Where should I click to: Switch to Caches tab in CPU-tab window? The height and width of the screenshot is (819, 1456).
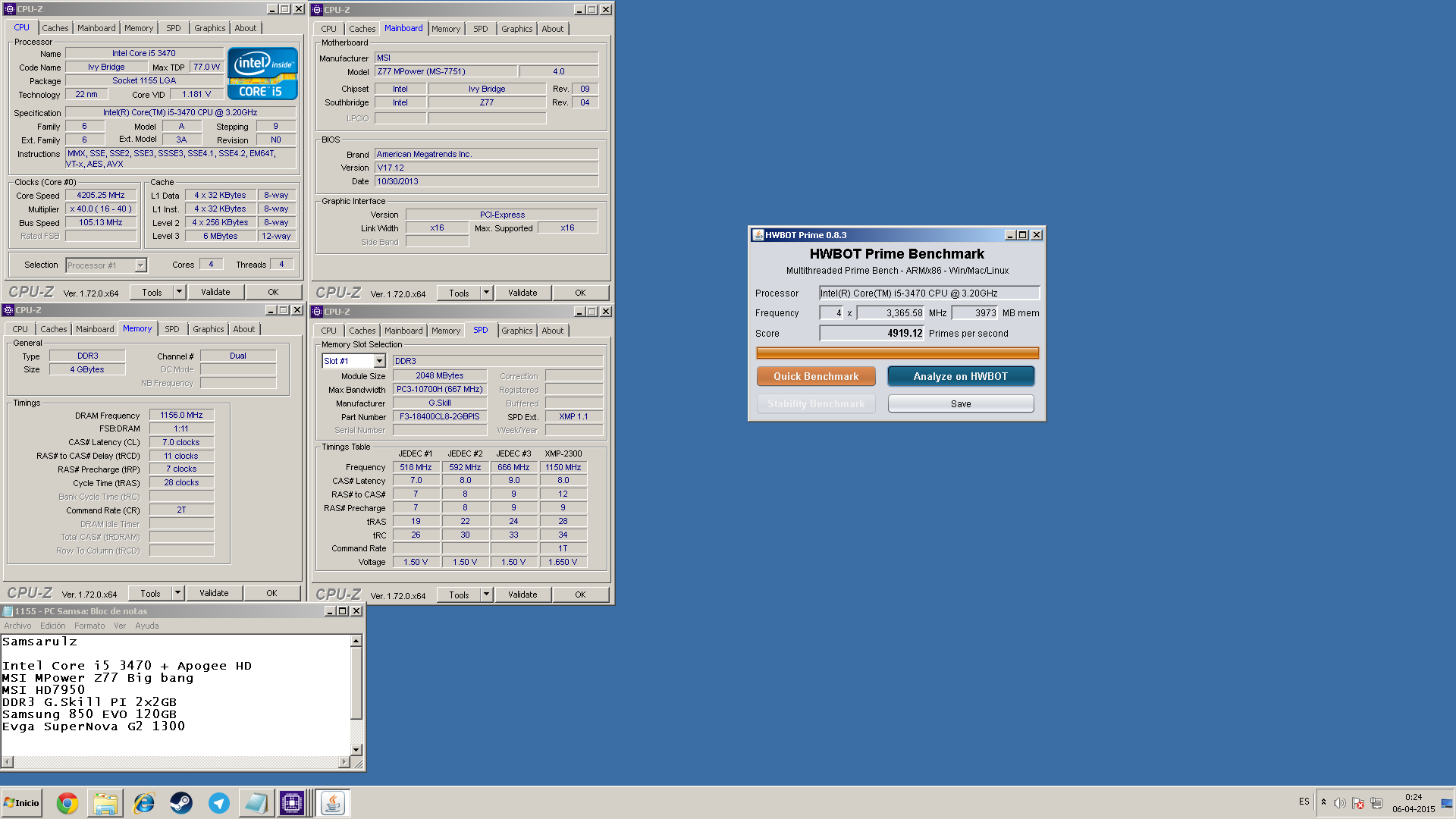[55, 28]
